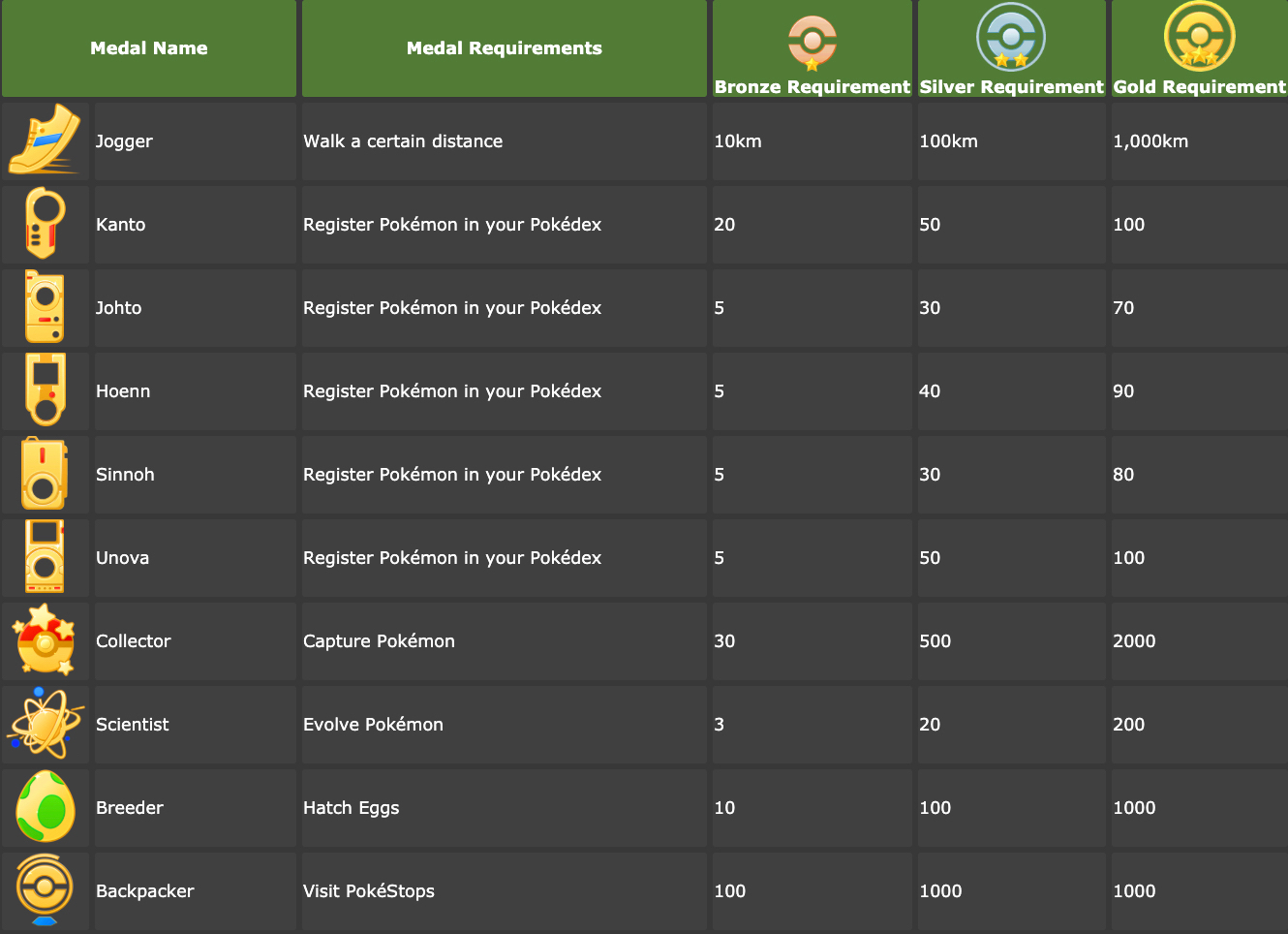Click the "Hatch Eggs" requirement cell
Screen dimensions: 1288x934
click(x=351, y=808)
